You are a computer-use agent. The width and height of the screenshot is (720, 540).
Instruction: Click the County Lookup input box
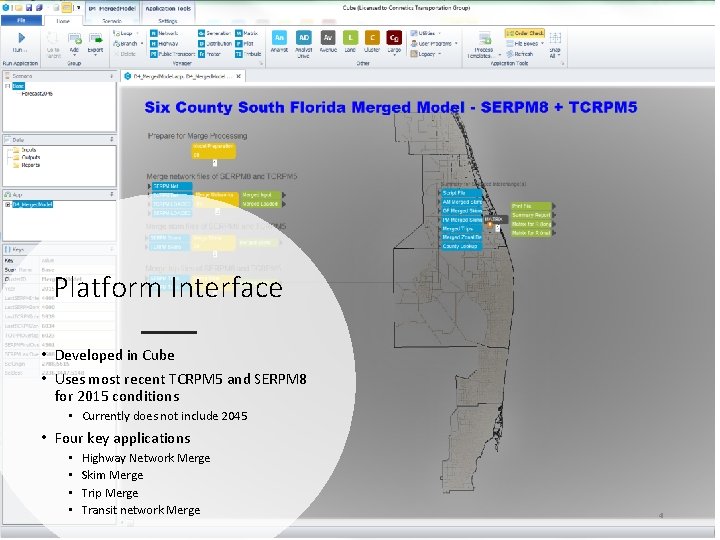pyautogui.click(x=461, y=246)
